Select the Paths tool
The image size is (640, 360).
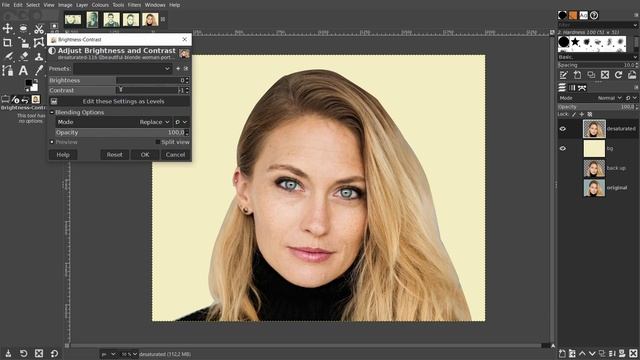7,70
